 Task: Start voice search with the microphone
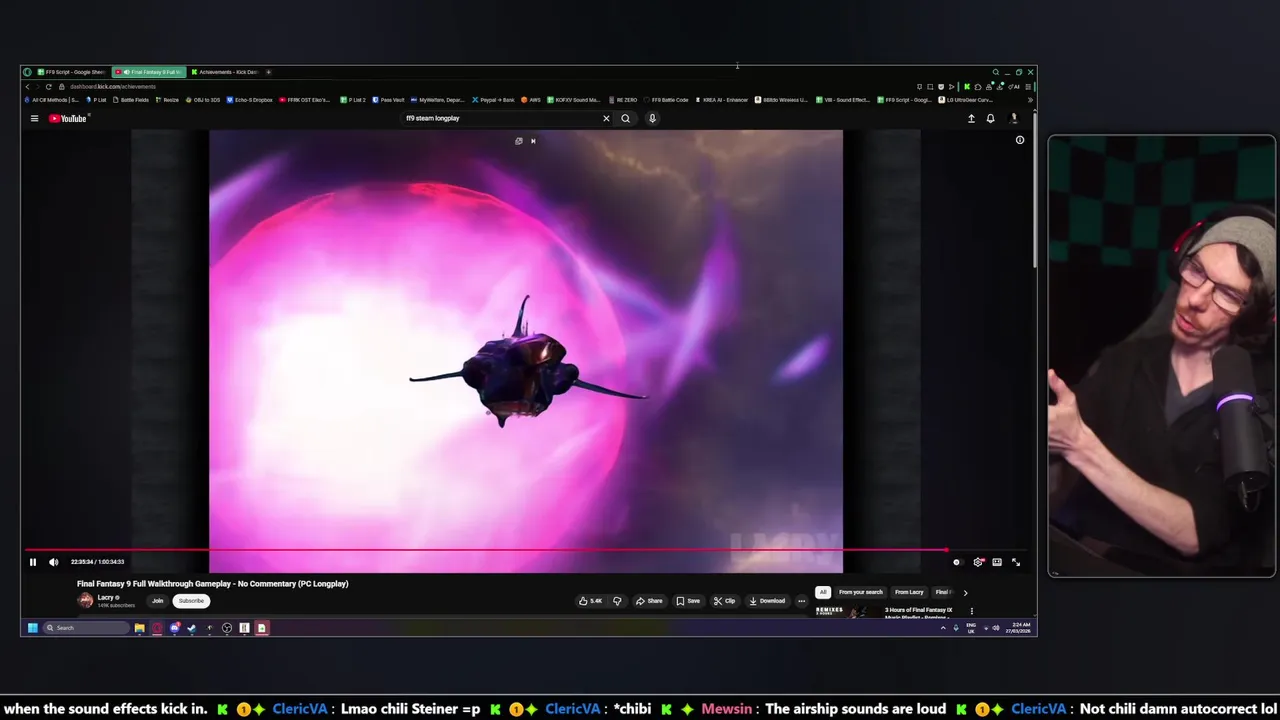652,118
